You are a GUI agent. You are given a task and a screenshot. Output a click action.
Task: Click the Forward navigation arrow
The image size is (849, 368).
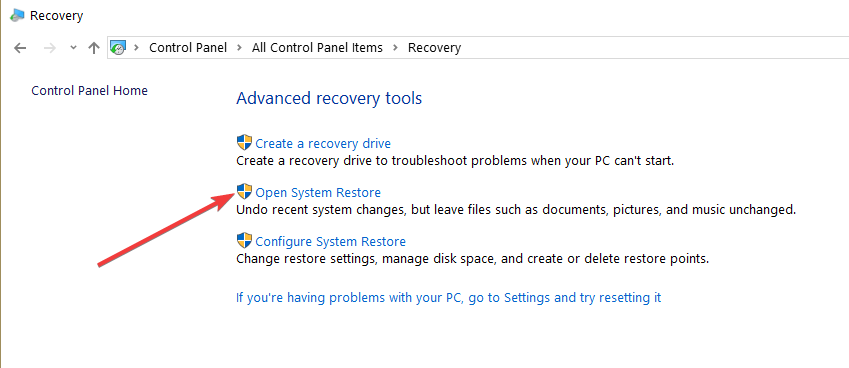(50, 48)
